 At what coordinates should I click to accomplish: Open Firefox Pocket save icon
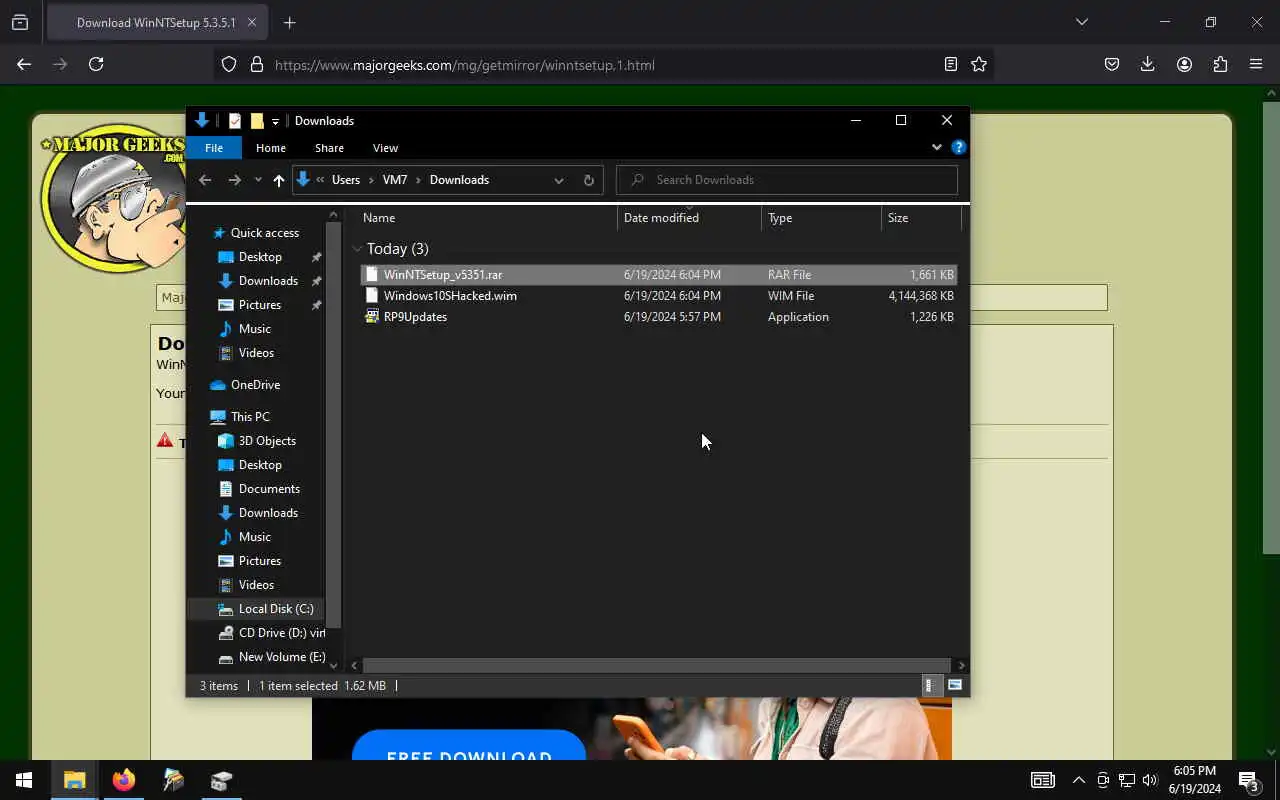click(x=1111, y=64)
